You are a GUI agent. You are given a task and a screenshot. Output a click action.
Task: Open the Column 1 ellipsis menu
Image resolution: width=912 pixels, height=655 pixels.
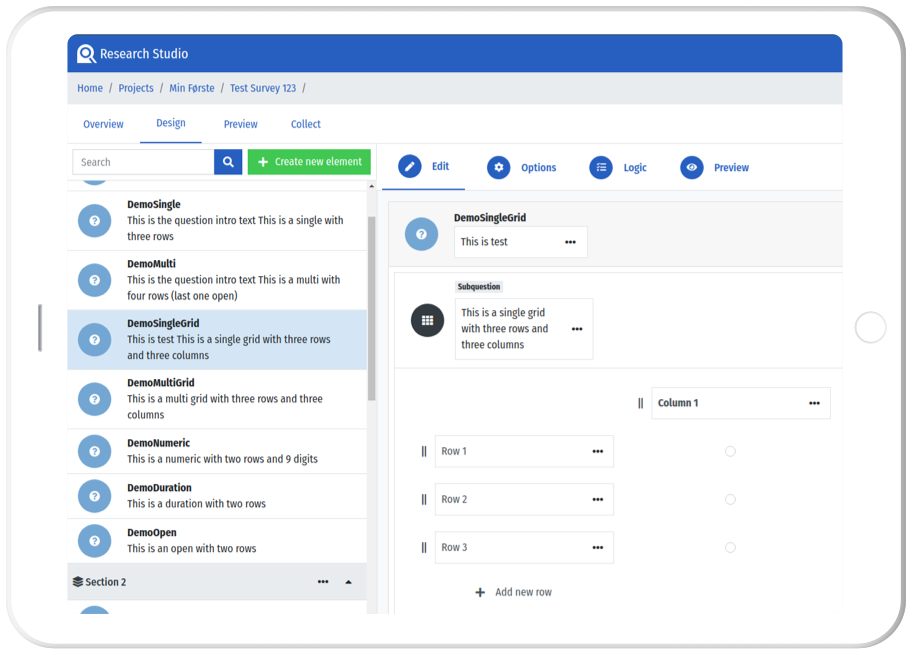click(x=814, y=403)
